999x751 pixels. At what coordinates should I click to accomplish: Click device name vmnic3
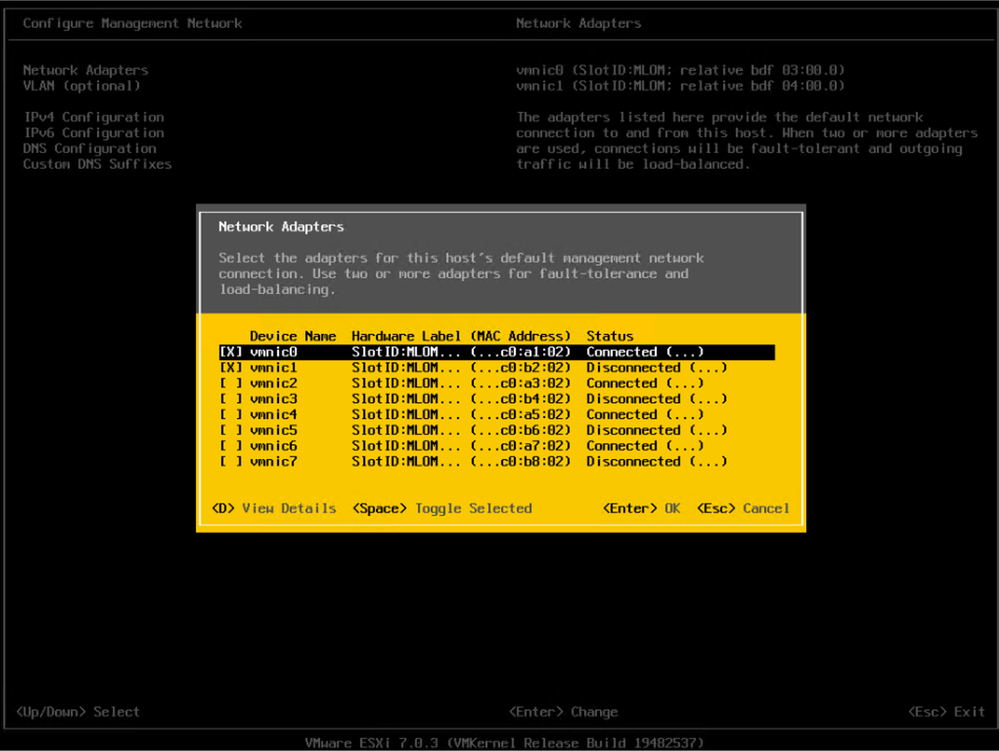[273, 399]
